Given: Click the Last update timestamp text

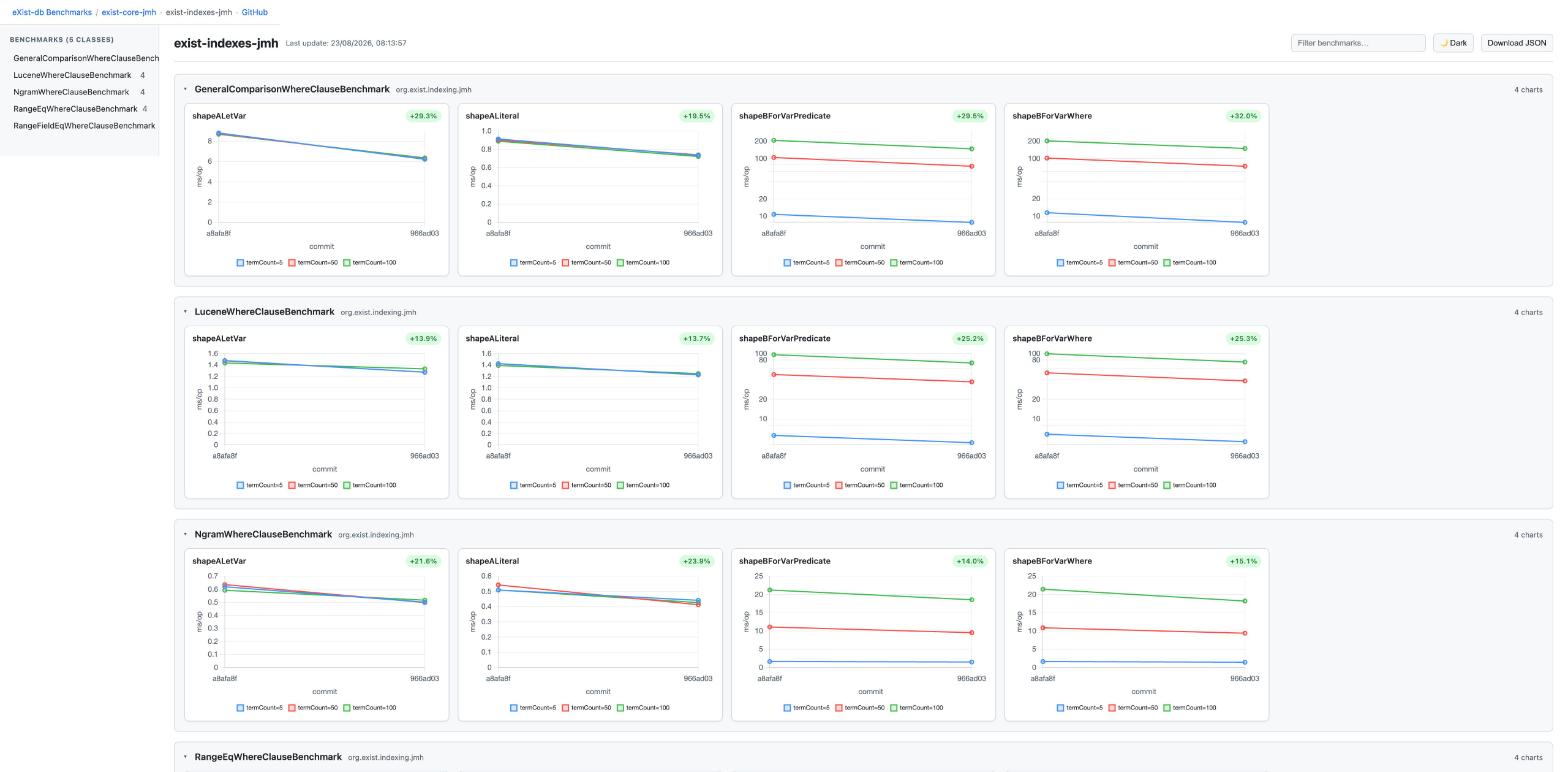Looking at the screenshot, I should click(346, 43).
